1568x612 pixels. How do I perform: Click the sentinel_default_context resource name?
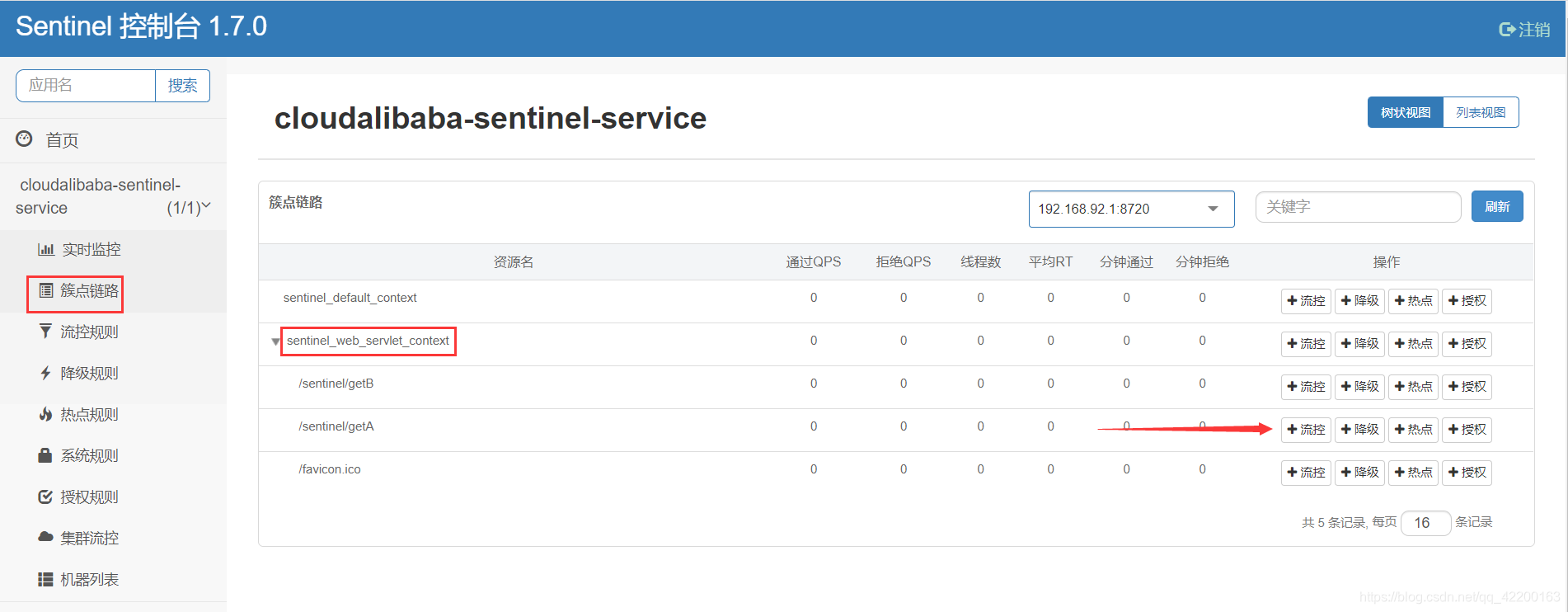click(350, 298)
